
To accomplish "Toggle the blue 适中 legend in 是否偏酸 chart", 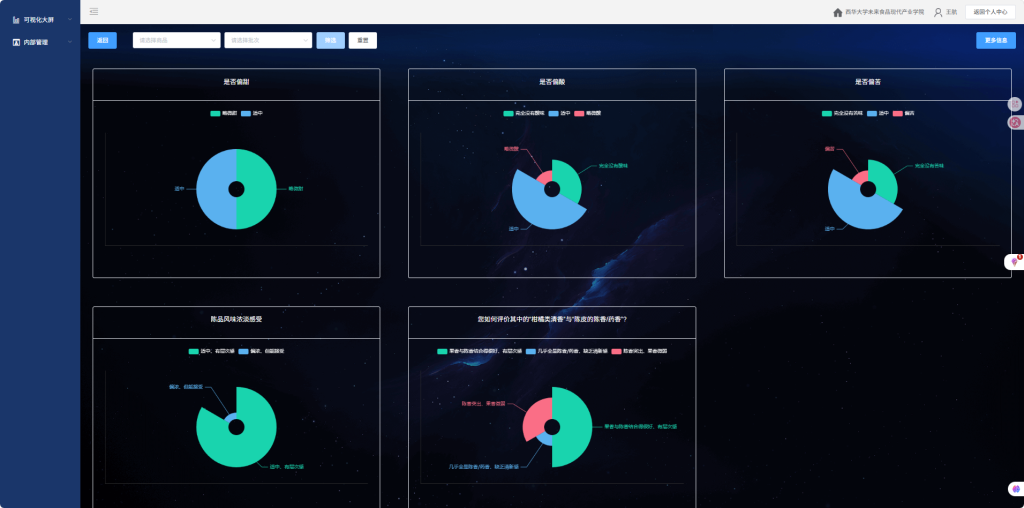I will (553, 114).
